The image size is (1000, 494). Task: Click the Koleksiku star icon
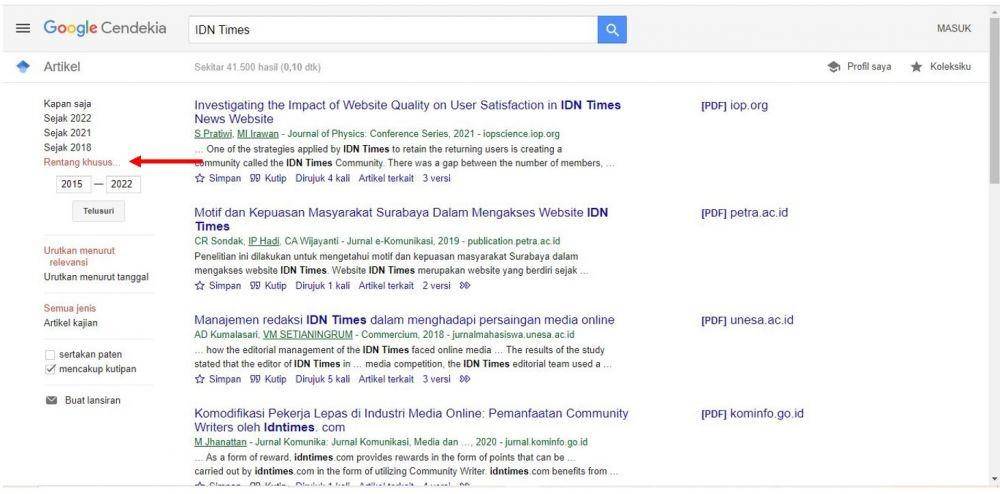pos(916,67)
